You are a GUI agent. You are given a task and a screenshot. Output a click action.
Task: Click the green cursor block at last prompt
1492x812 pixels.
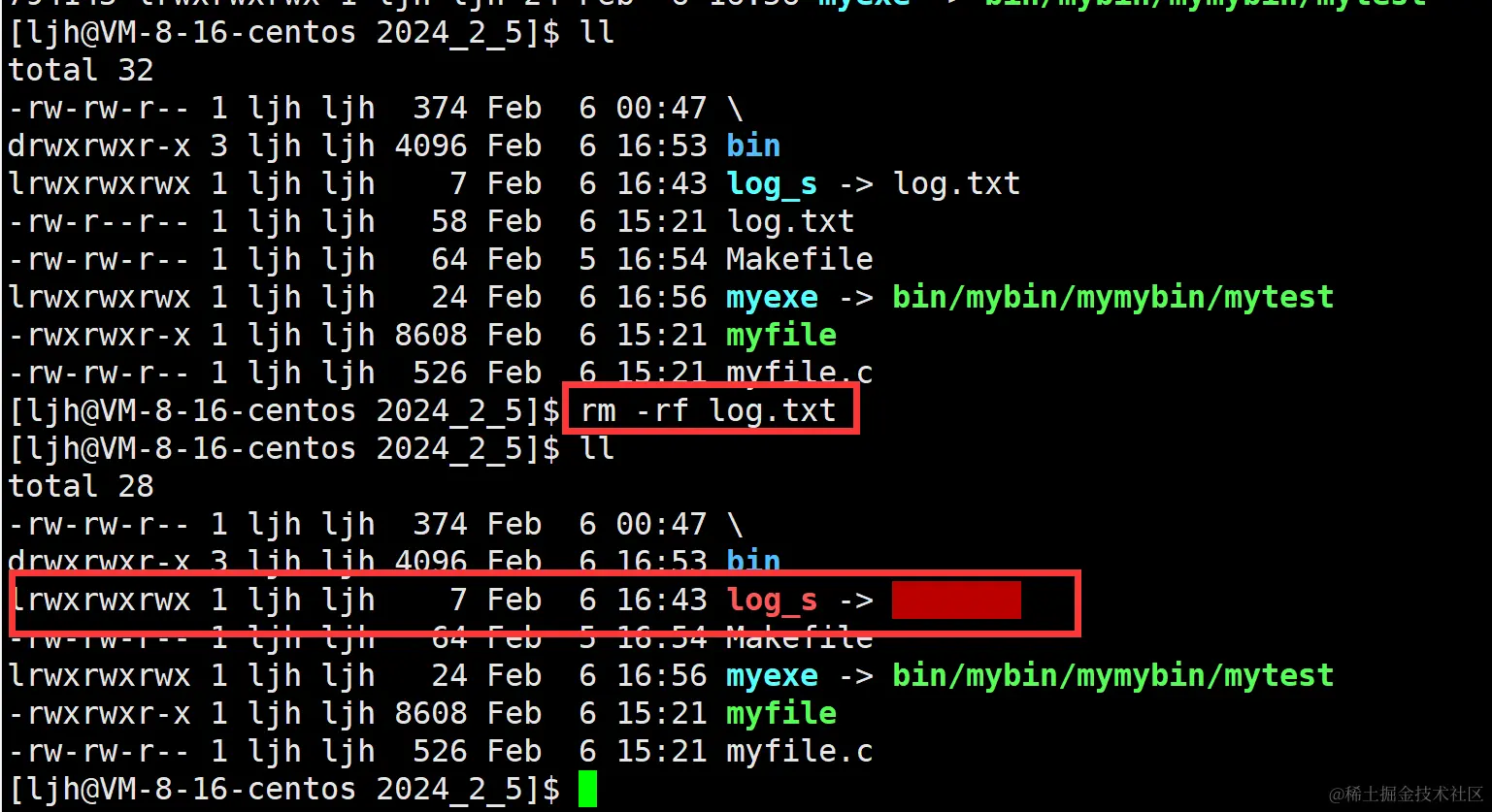click(x=587, y=789)
